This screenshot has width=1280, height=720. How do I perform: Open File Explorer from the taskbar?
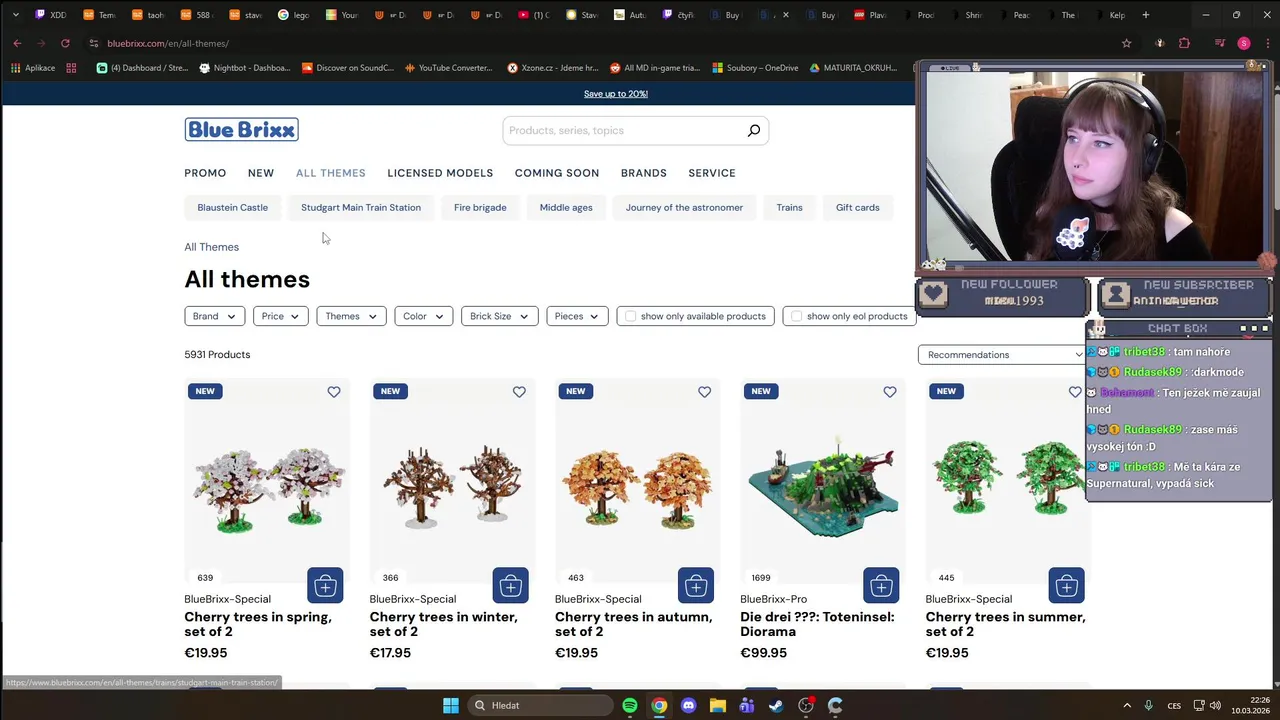click(717, 705)
